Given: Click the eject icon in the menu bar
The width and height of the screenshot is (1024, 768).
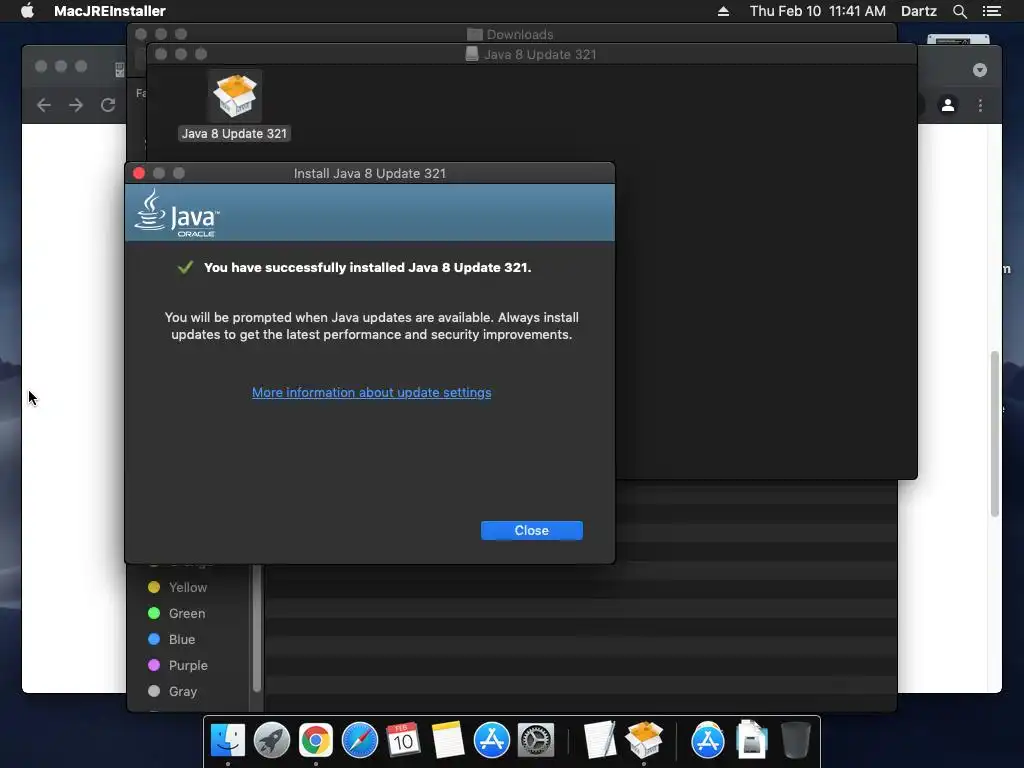Looking at the screenshot, I should [x=723, y=11].
